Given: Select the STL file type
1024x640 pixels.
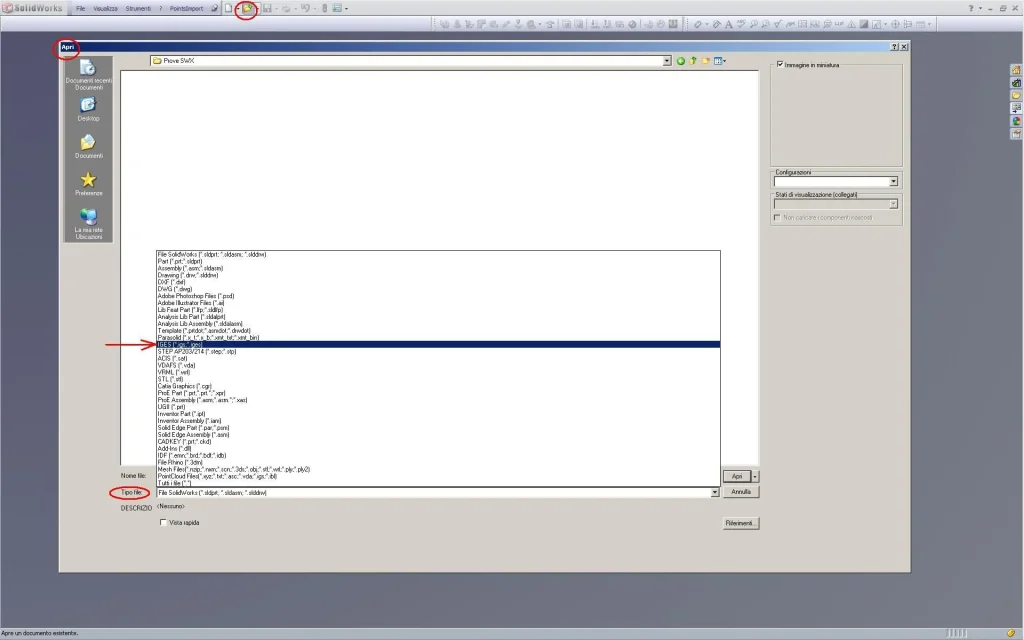Looking at the screenshot, I should [x=438, y=379].
